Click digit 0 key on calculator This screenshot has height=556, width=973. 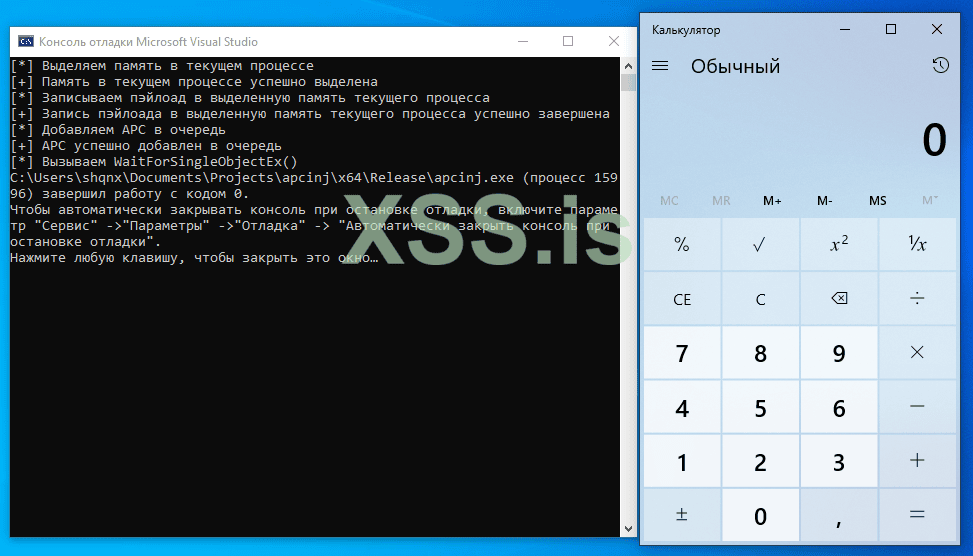[x=760, y=514]
